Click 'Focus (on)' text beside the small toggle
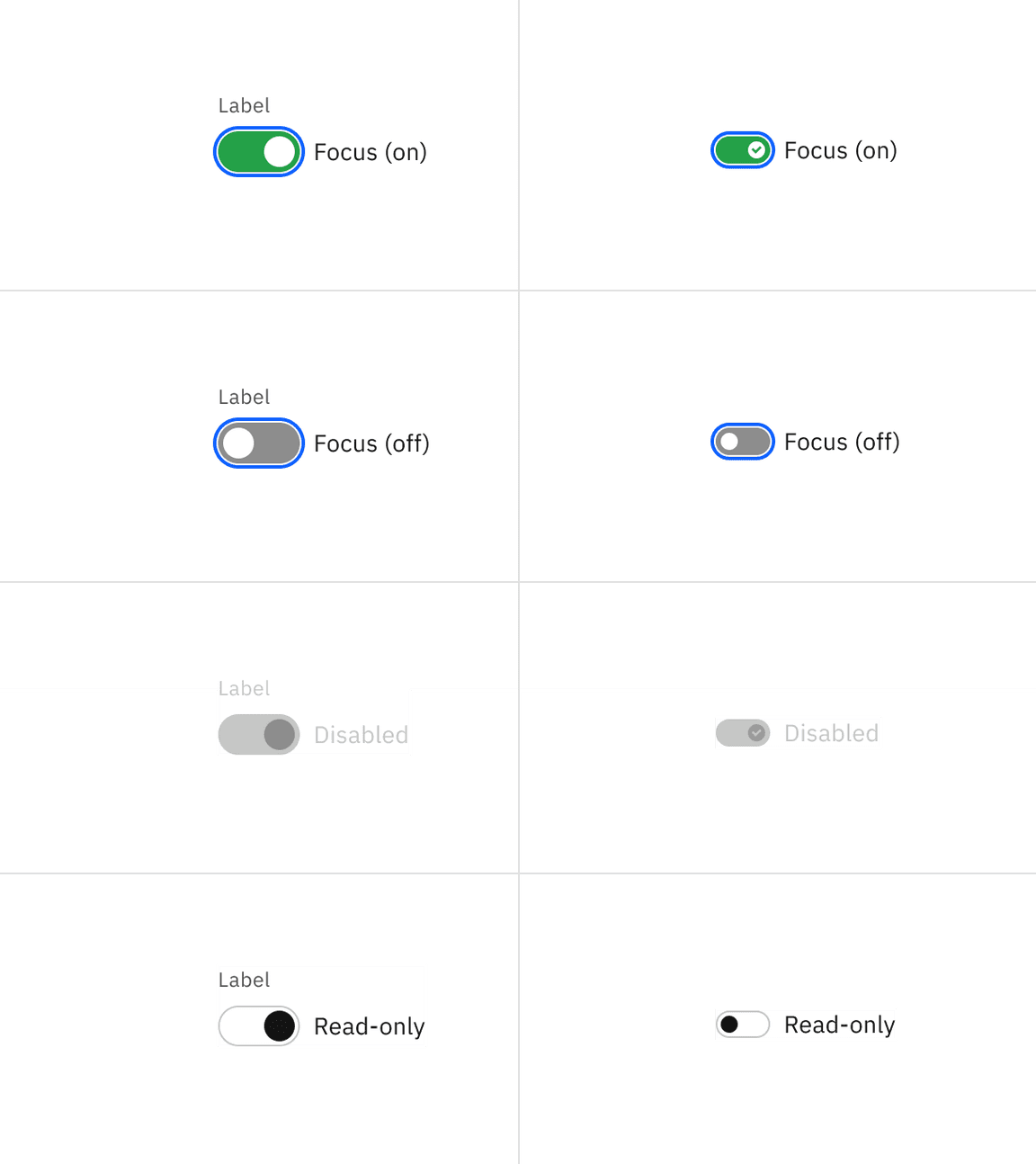1036x1164 pixels. coord(841,150)
